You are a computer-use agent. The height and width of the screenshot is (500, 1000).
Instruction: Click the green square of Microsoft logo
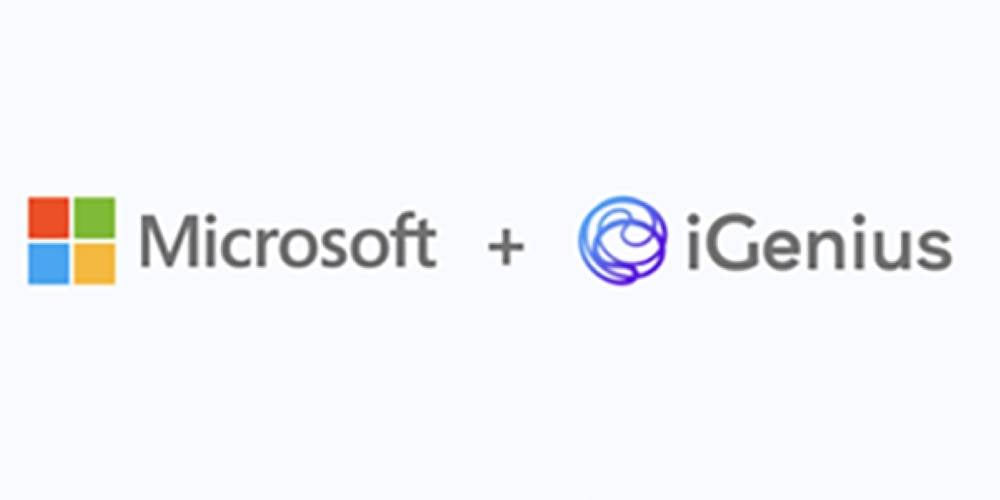[94, 217]
